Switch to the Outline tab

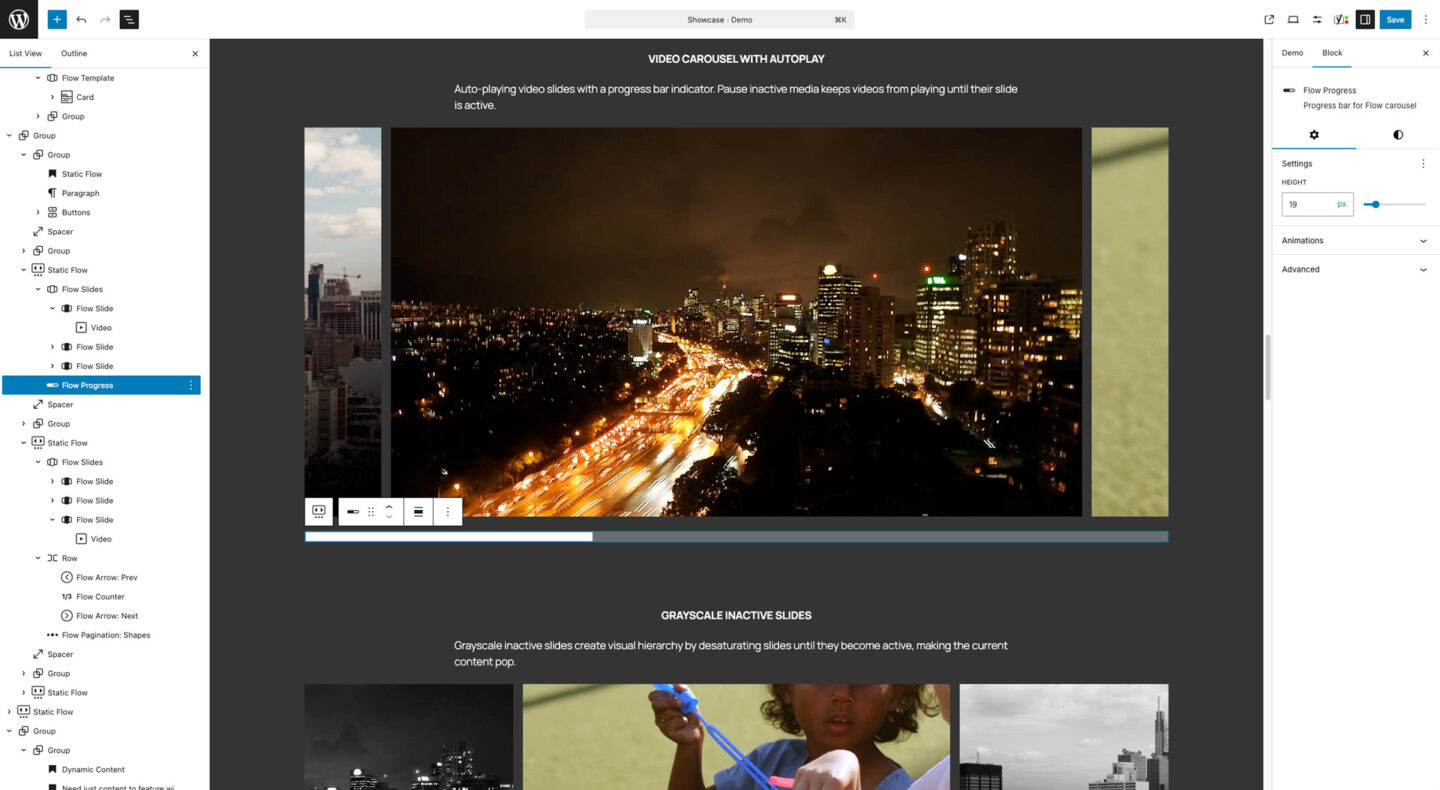[74, 53]
